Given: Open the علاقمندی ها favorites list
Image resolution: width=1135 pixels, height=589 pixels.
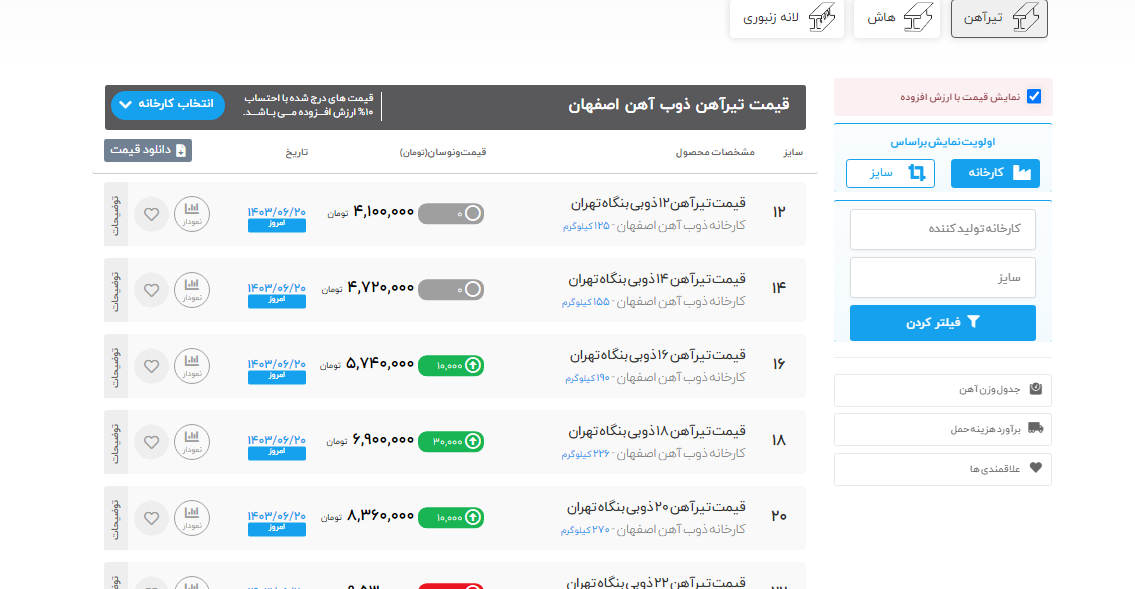Looking at the screenshot, I should click(942, 468).
